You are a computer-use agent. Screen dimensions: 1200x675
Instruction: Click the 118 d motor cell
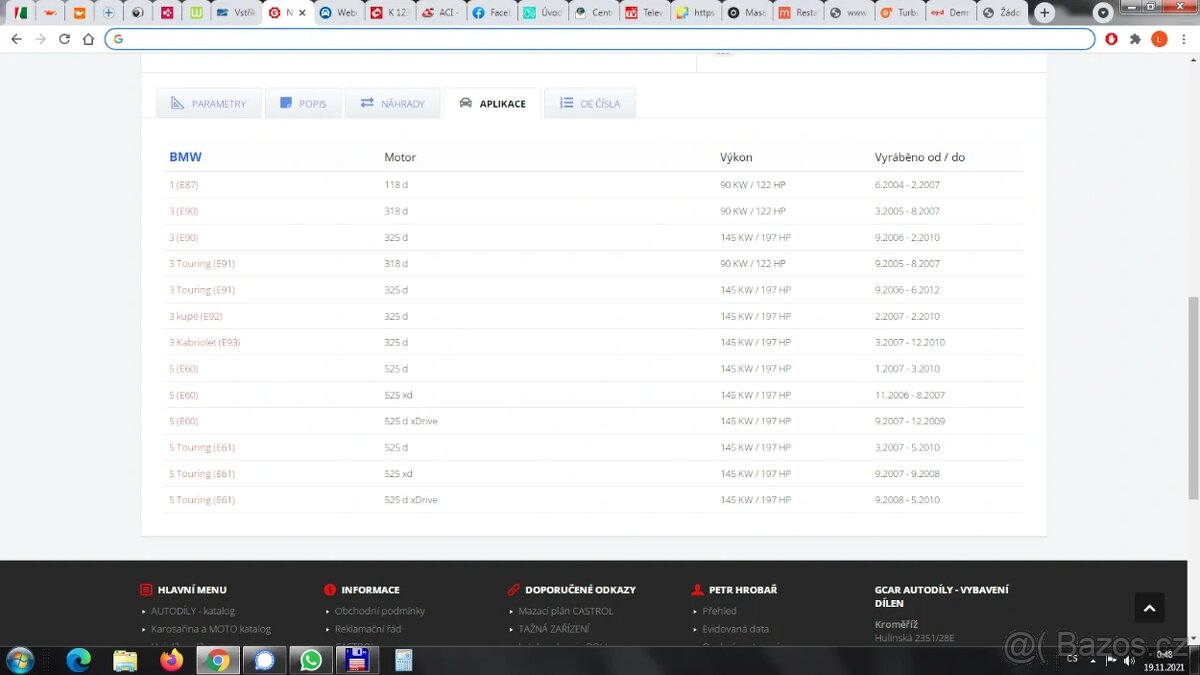[x=396, y=185]
